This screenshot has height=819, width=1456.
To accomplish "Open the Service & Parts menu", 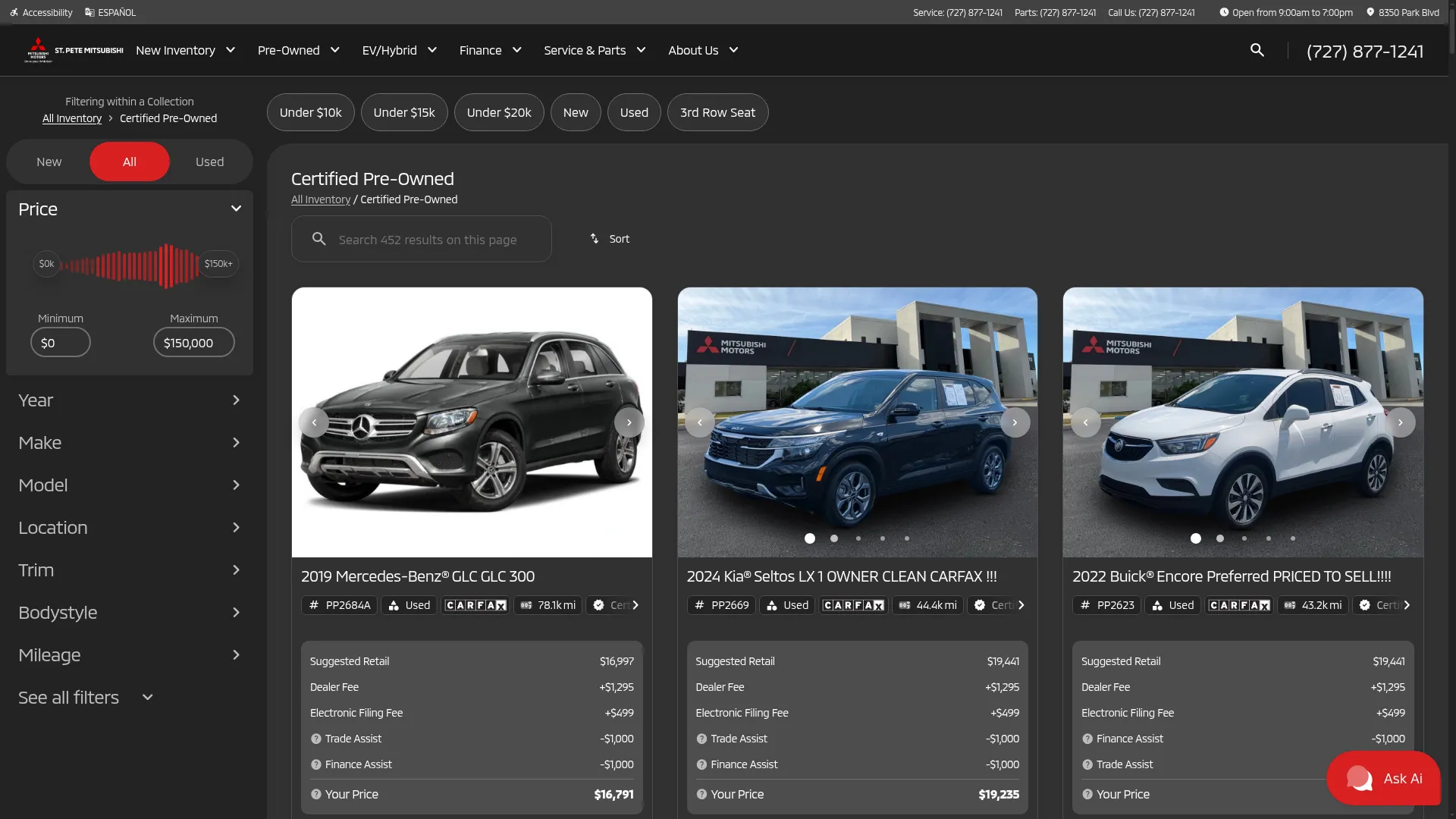I will point(595,50).
